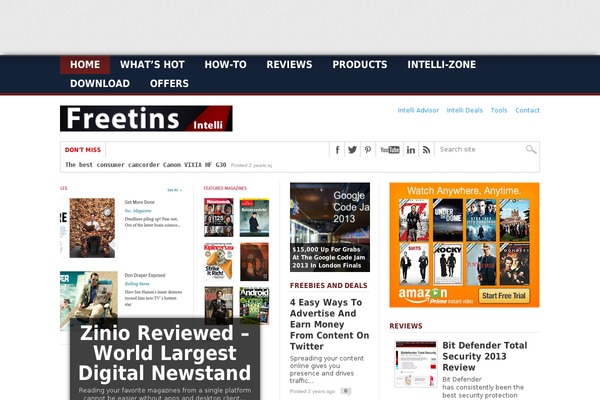Select DOWNLOAD in the navigation bar
Image resolution: width=600 pixels, height=400 pixels.
tap(100, 83)
